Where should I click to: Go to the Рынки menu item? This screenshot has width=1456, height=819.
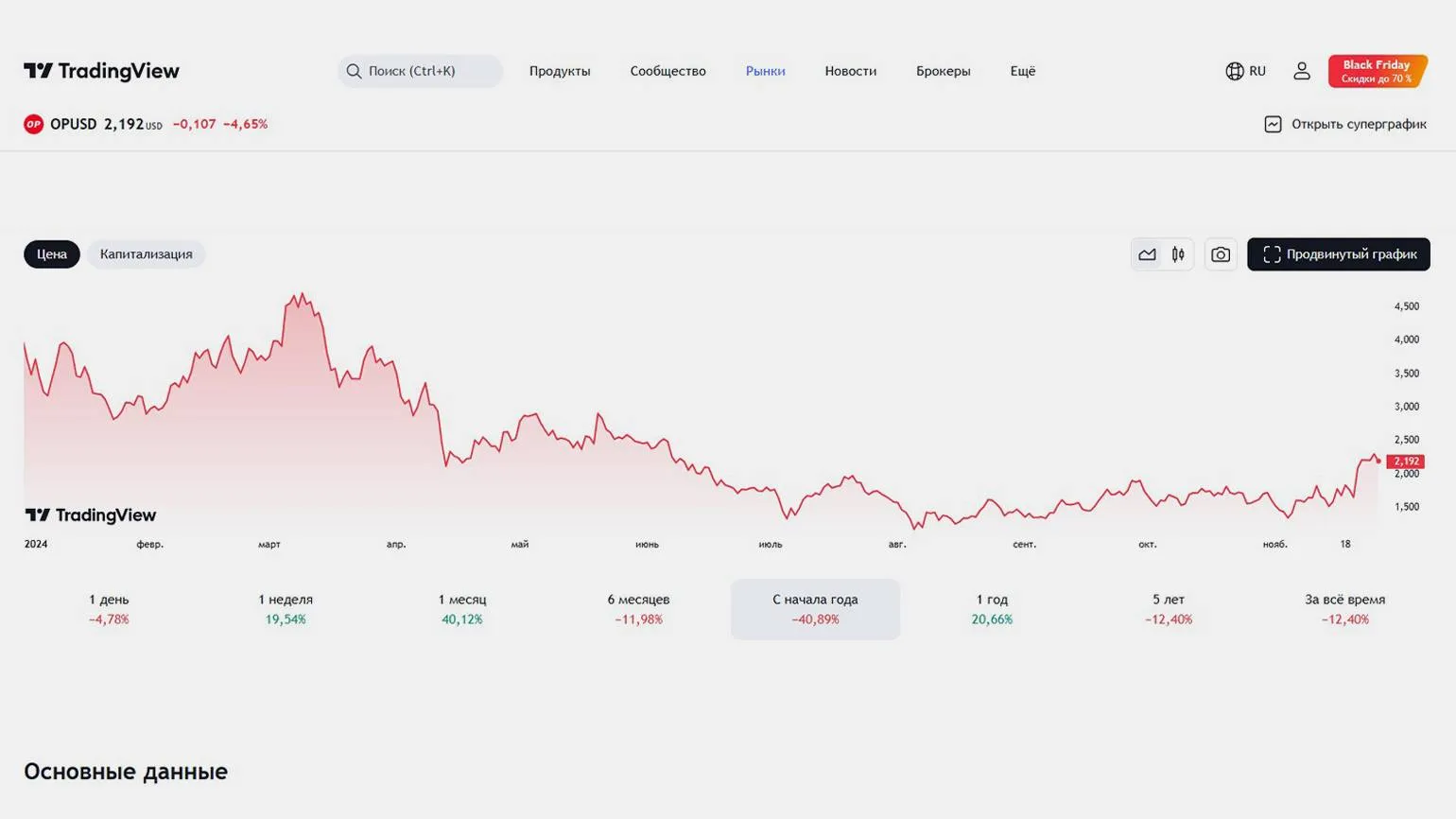tap(765, 71)
